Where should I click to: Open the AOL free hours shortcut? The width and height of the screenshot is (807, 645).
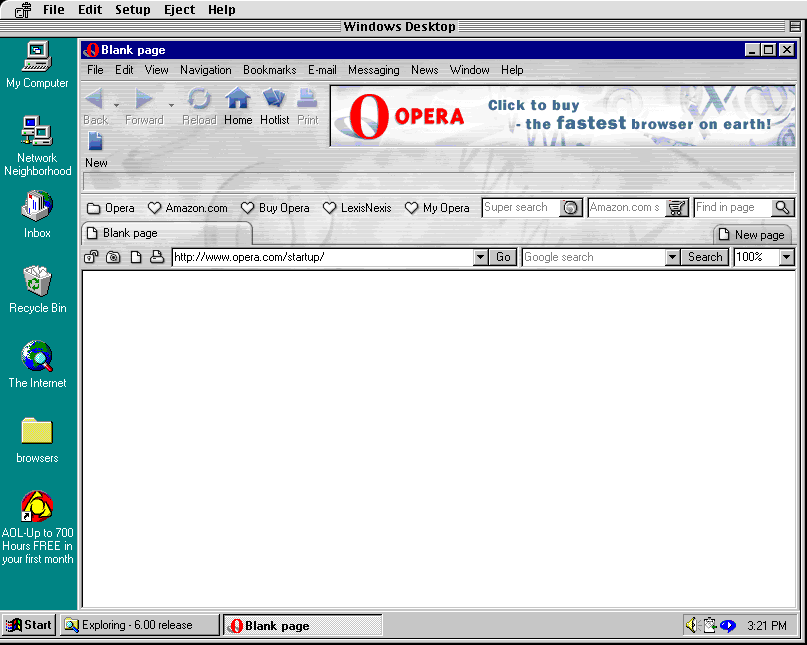[37, 528]
